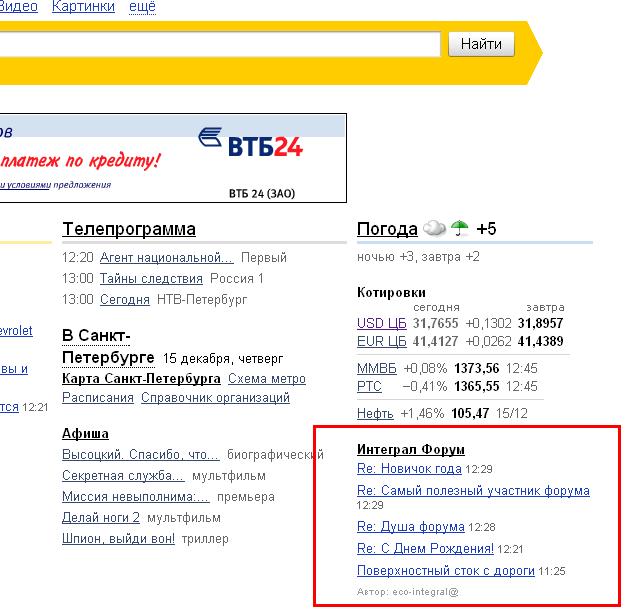Image resolution: width=631 pixels, height=611 pixels.
Task: Click inside the Yandex search input field
Action: coord(220,44)
